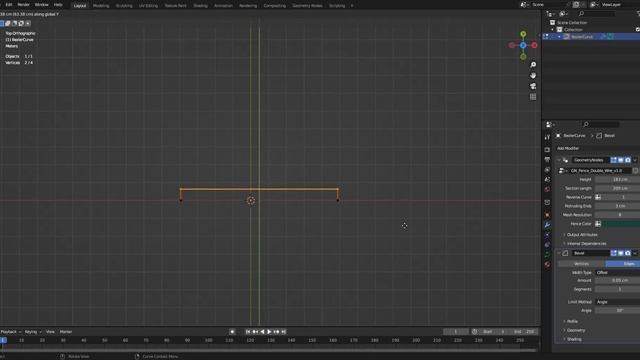Open the Width Type Offset dropdown

click(618, 272)
